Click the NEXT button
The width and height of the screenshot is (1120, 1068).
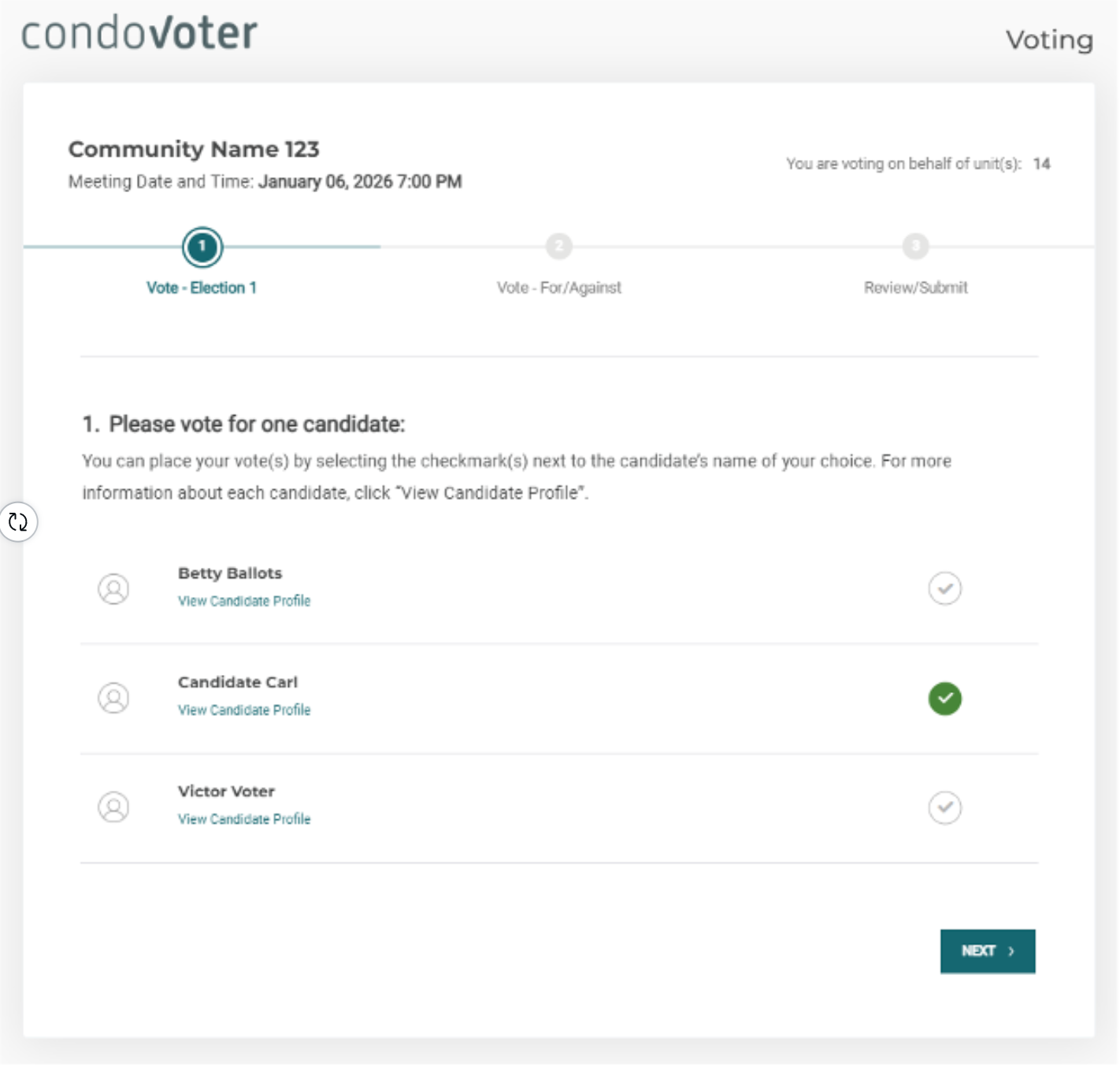tap(987, 951)
